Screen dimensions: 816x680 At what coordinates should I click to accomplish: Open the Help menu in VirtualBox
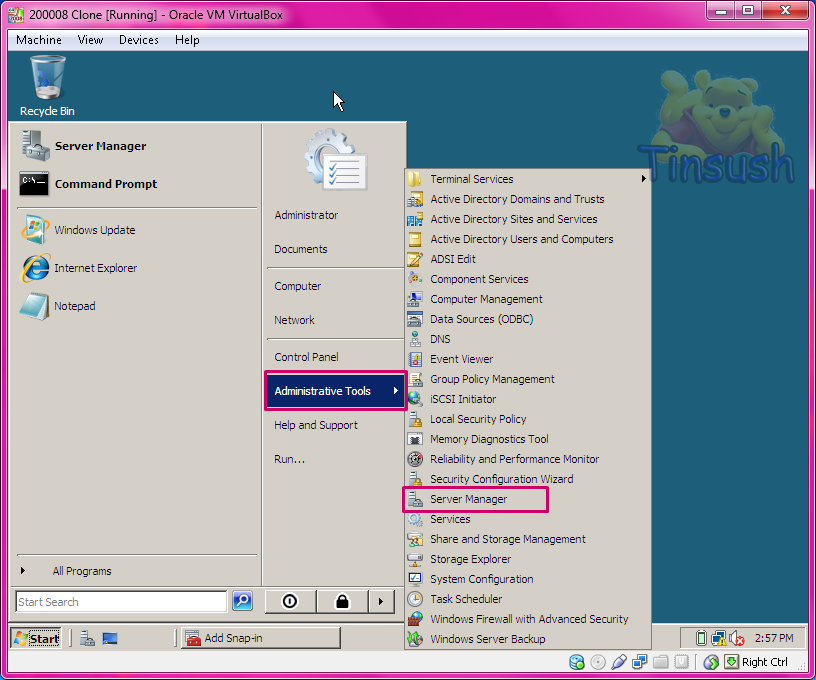tap(187, 40)
